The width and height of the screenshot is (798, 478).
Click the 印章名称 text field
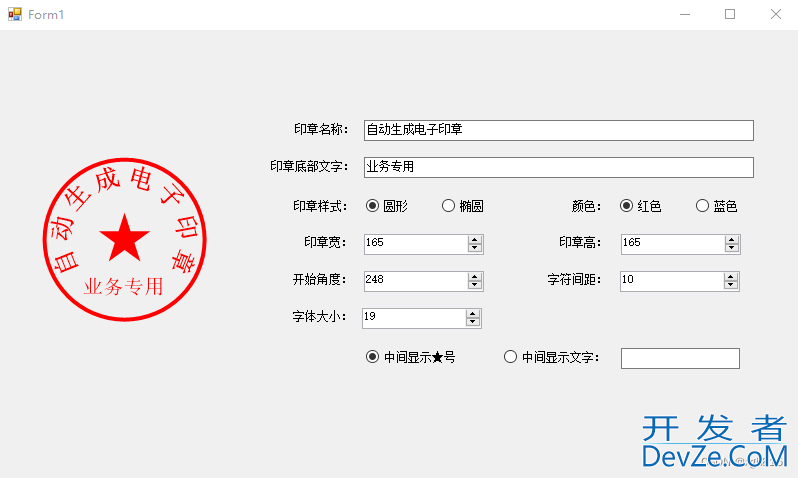point(558,130)
